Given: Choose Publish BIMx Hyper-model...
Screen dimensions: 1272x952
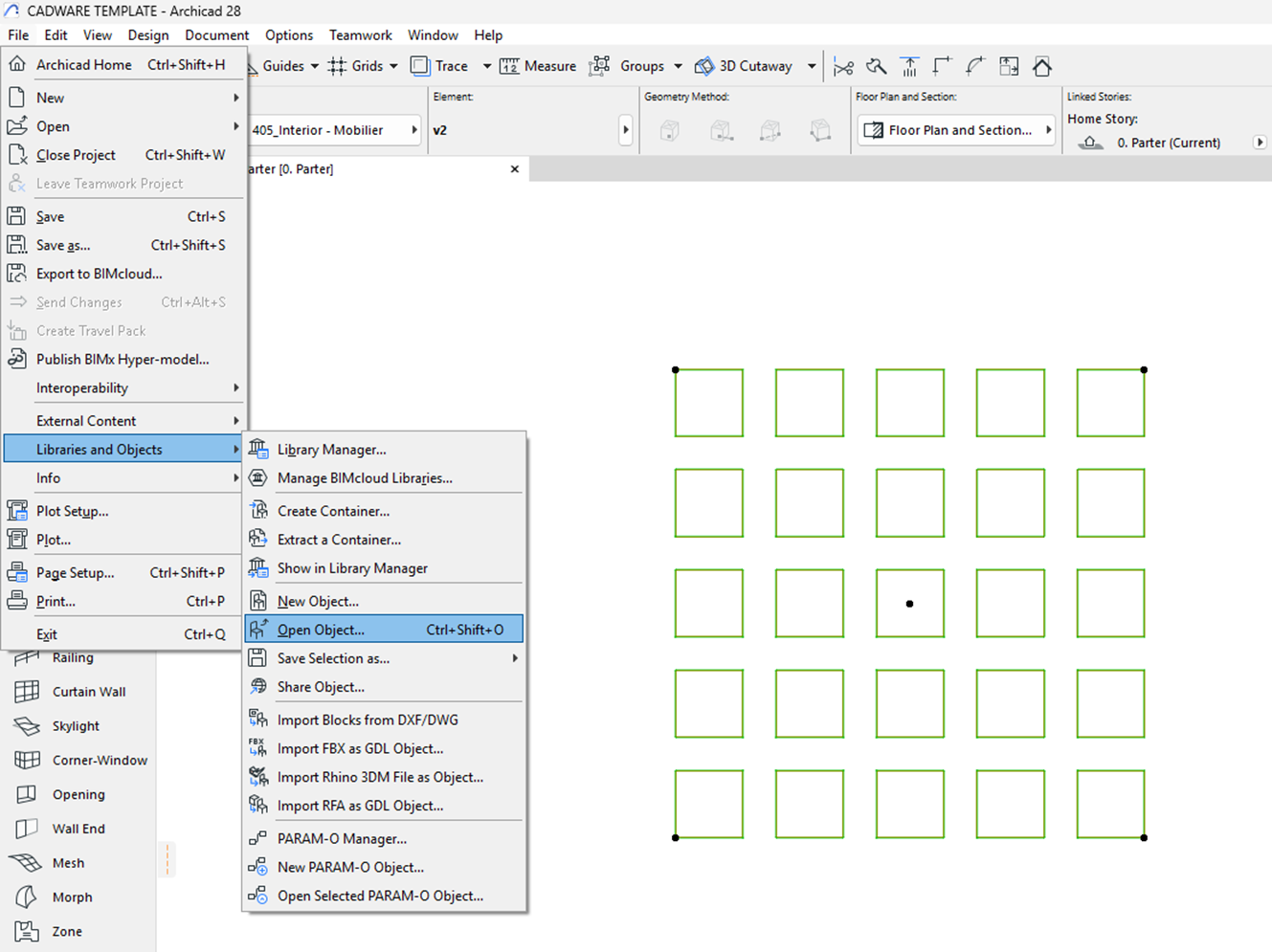Looking at the screenshot, I should [123, 359].
